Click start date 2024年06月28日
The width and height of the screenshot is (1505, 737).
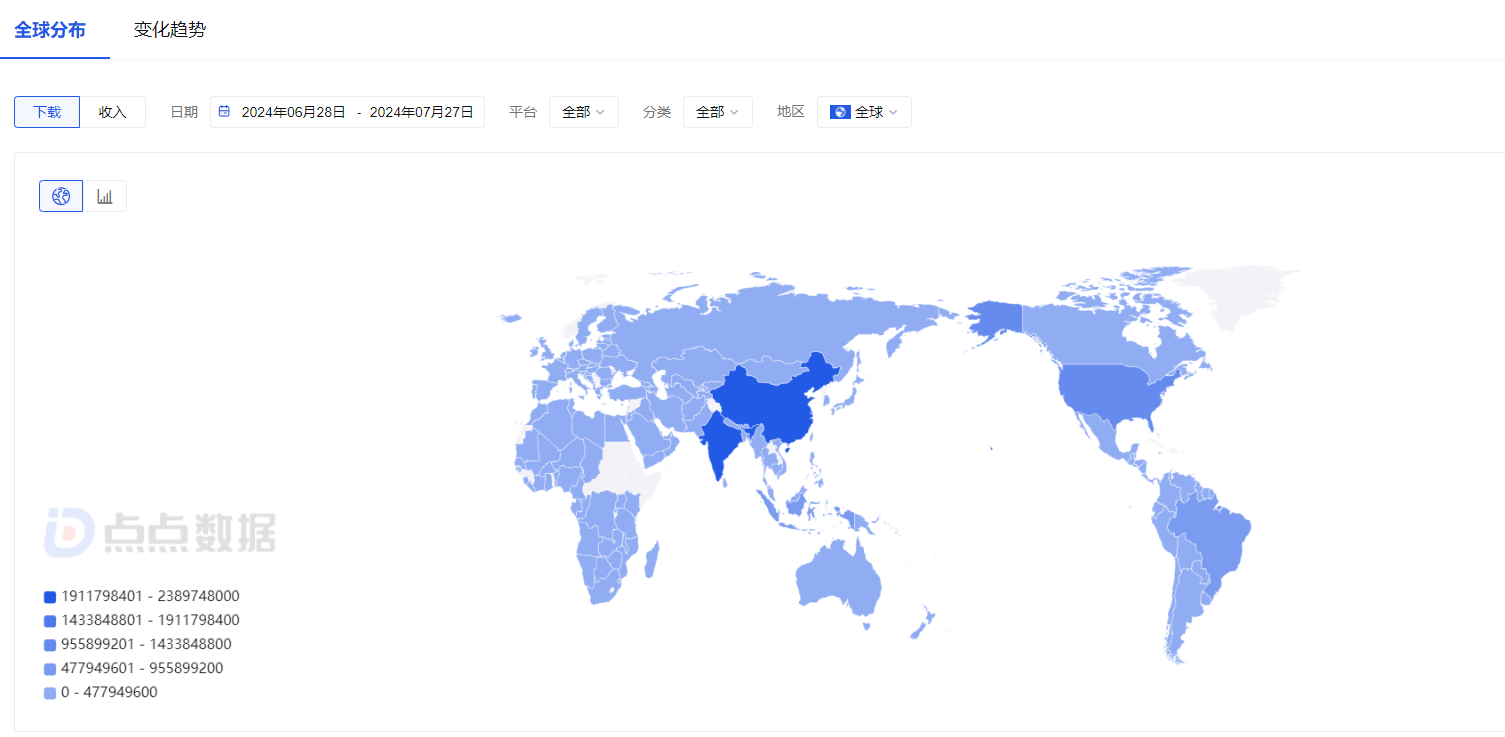tap(294, 112)
